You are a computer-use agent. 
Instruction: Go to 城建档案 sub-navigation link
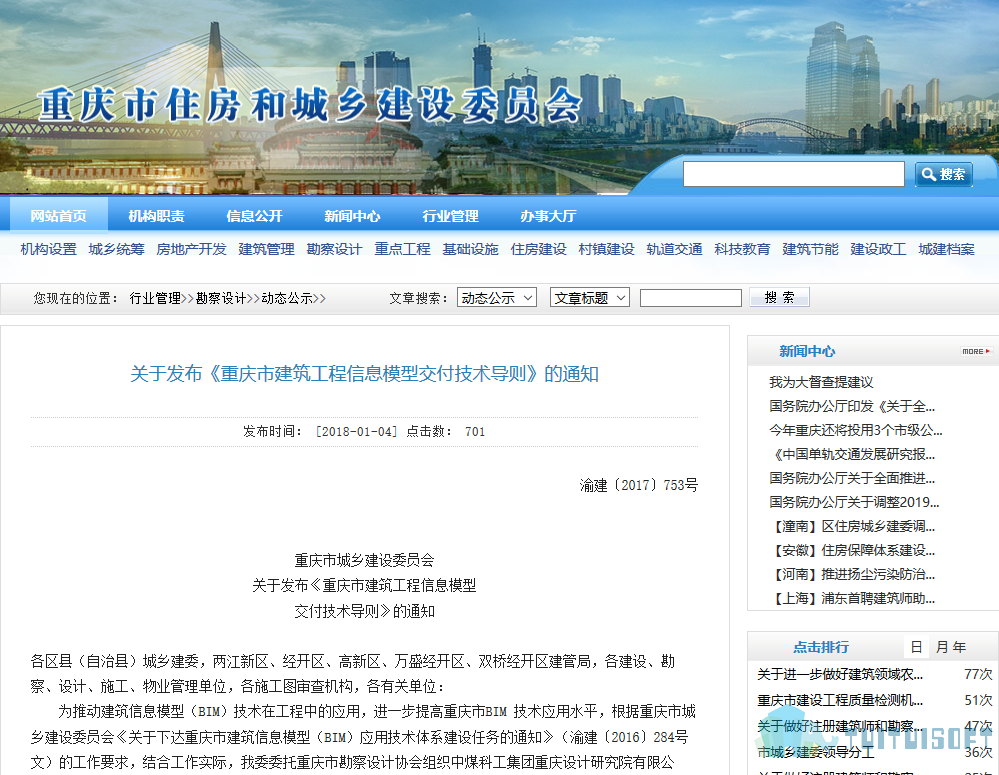946,249
